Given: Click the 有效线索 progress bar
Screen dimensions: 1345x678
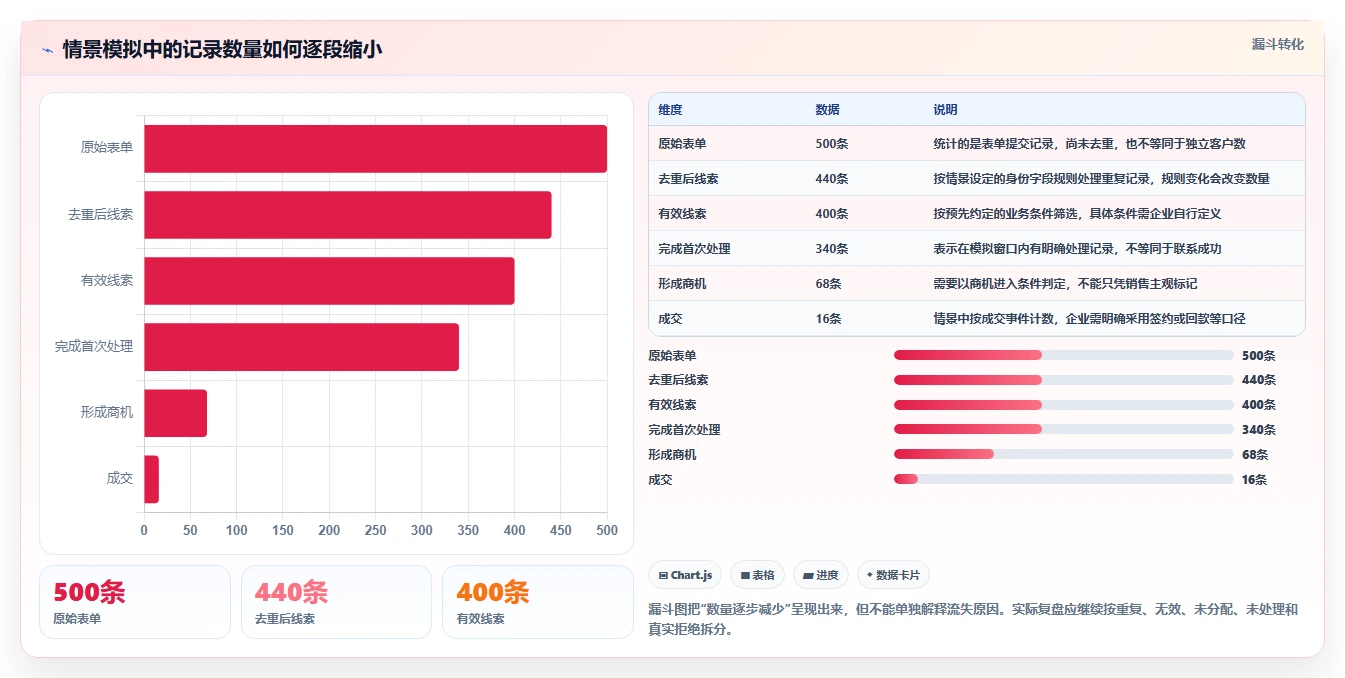Looking at the screenshot, I should pyautogui.click(x=1064, y=405).
